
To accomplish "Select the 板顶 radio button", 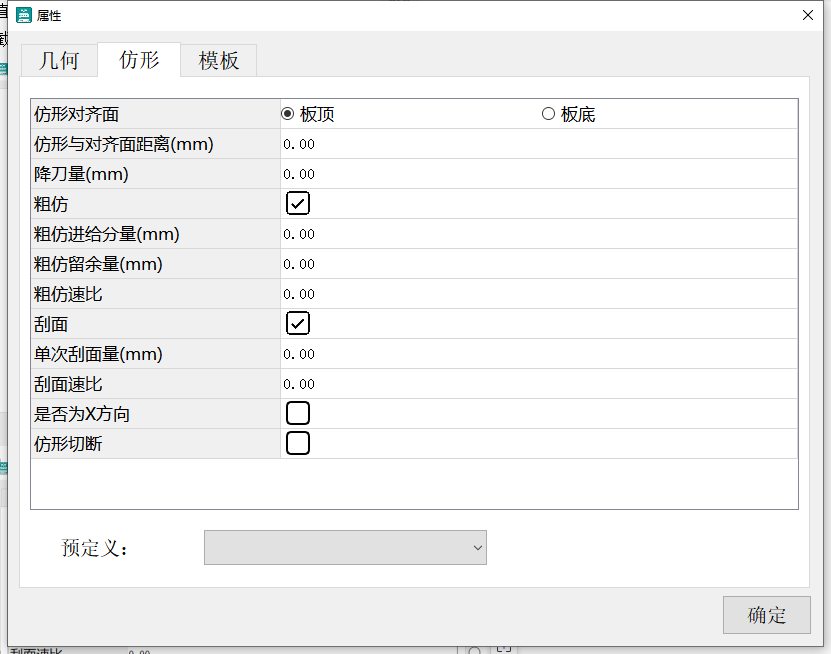I will point(287,114).
